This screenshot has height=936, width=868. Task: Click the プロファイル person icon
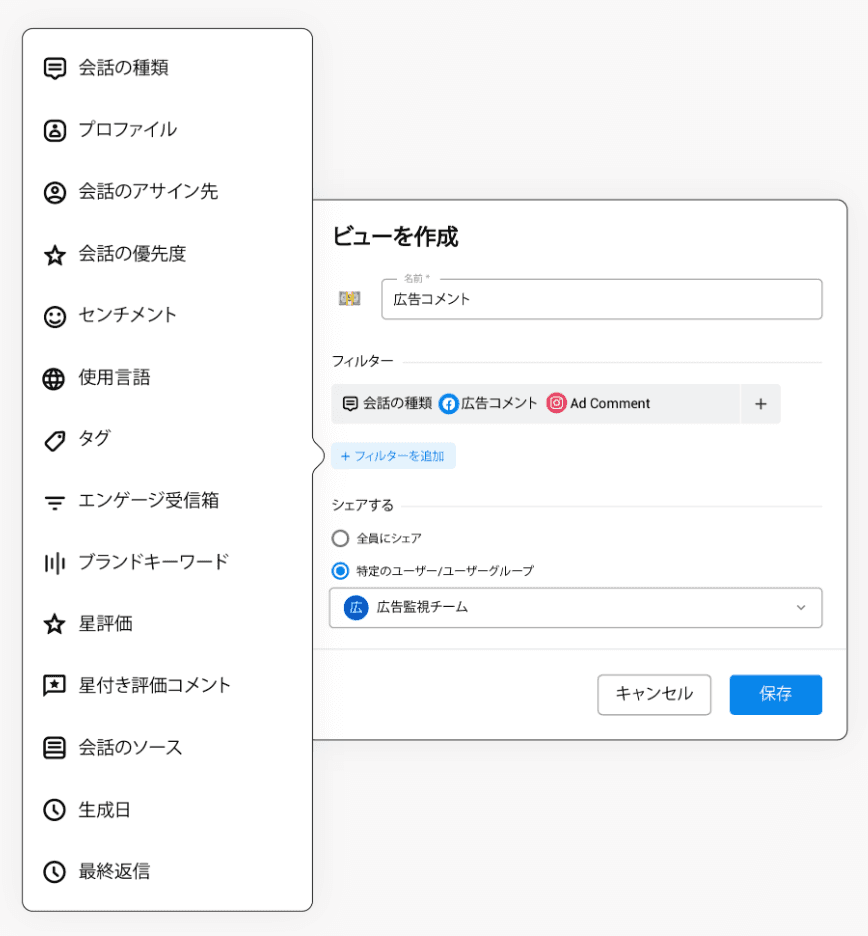click(55, 130)
